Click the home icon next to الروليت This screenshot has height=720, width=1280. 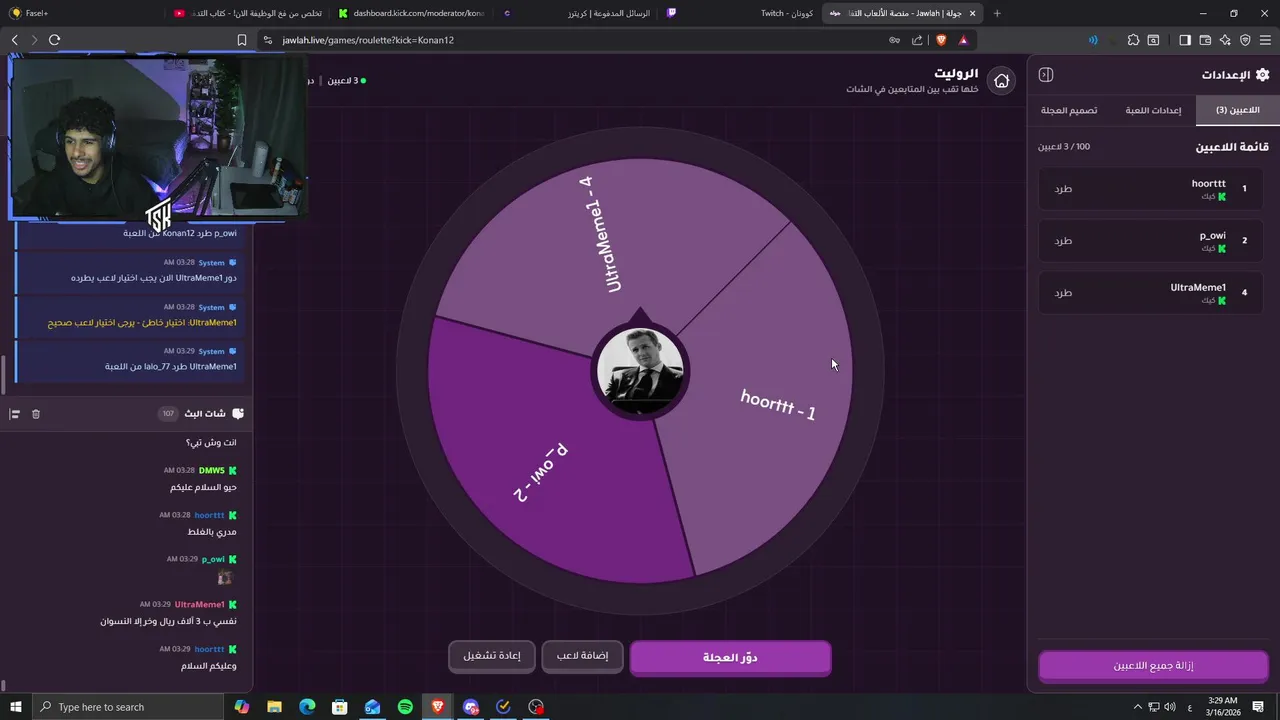[1001, 81]
